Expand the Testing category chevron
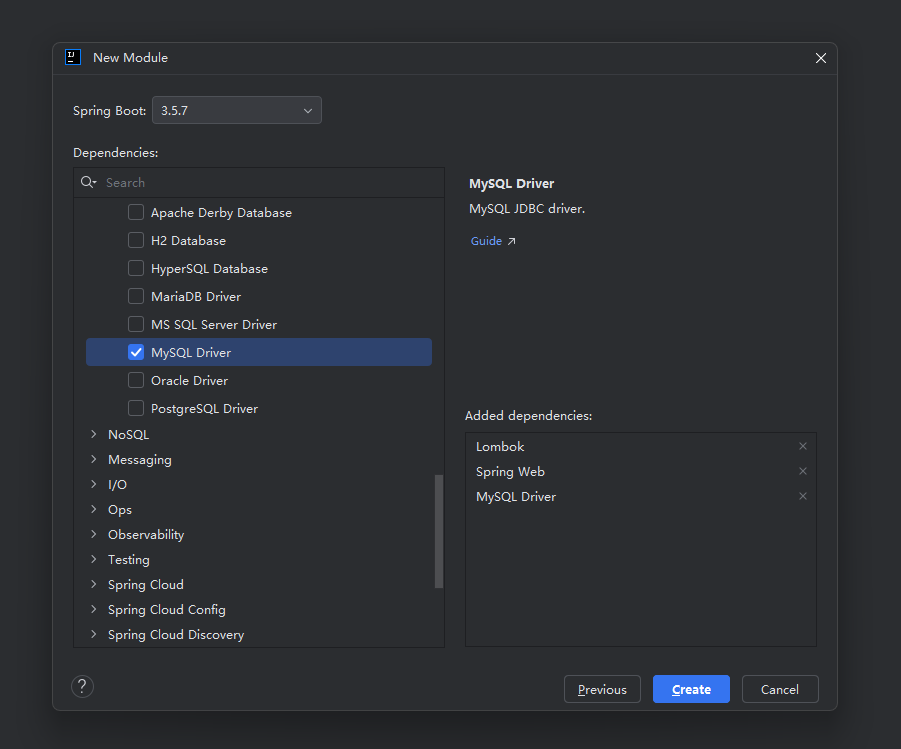Screen dimensions: 901x749 click(94, 559)
